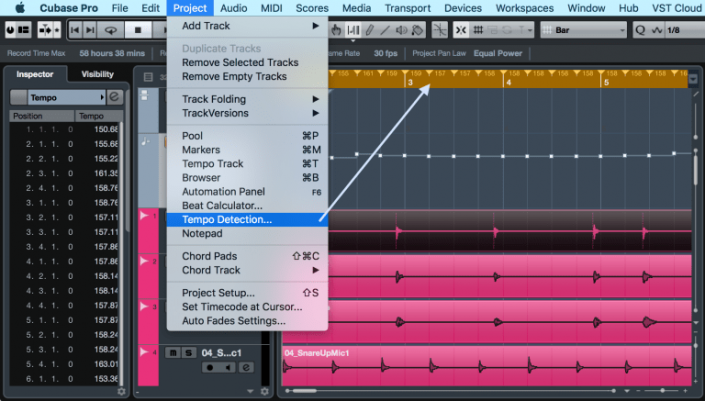Screen dimensions: 705x401
Task: Click the Equal Power pan law value
Action: pyautogui.click(x=498, y=53)
